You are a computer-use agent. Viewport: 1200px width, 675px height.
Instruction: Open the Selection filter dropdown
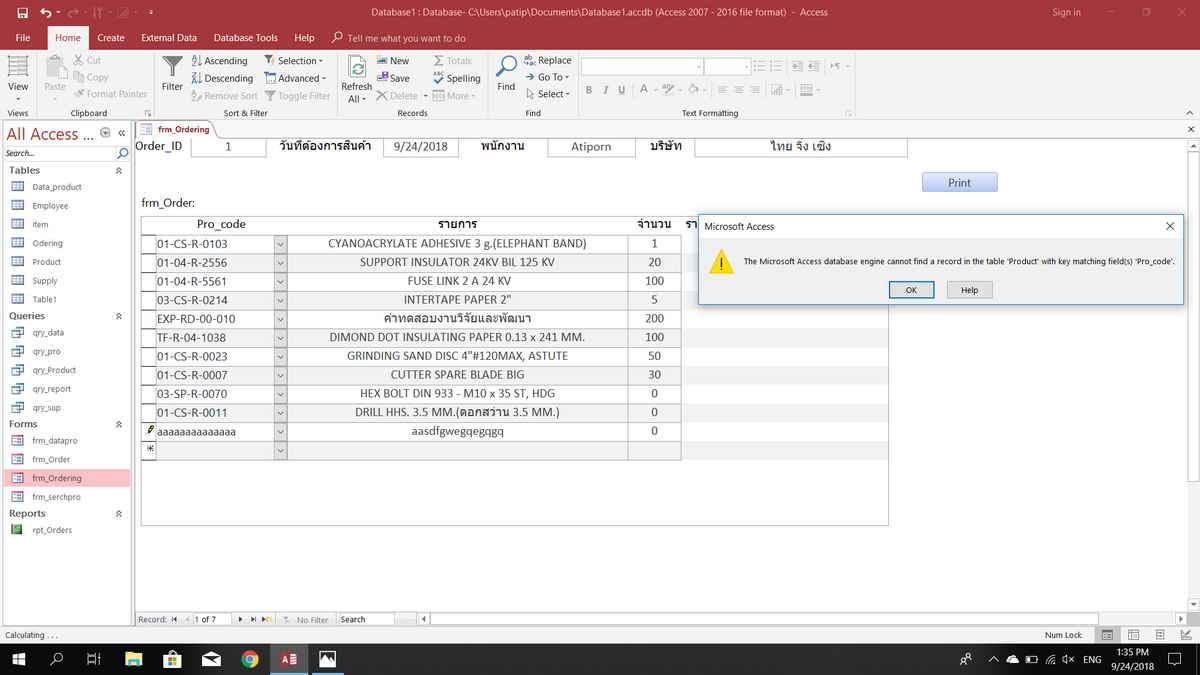pyautogui.click(x=294, y=60)
